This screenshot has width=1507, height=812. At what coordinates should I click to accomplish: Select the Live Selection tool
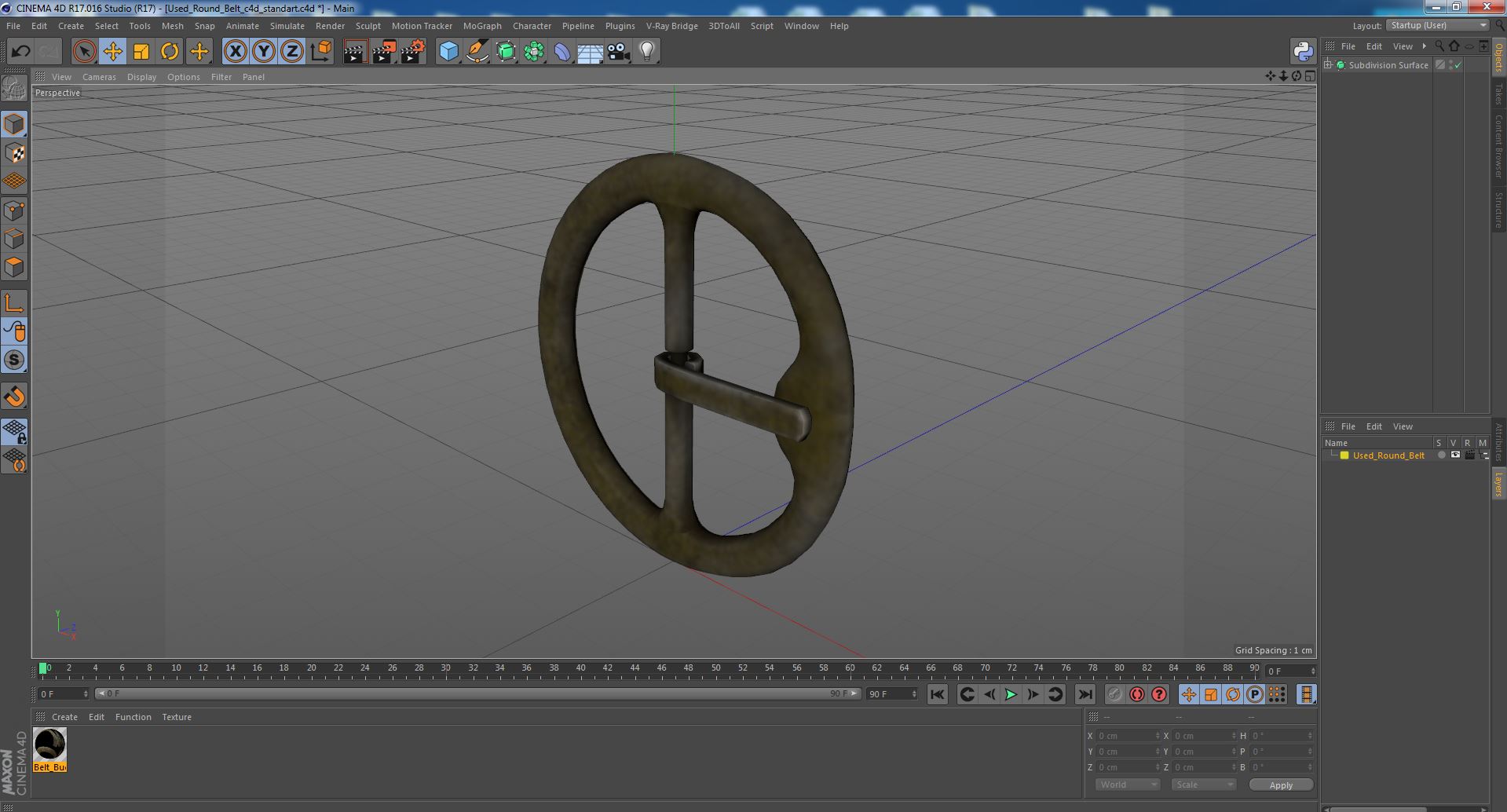pos(84,52)
